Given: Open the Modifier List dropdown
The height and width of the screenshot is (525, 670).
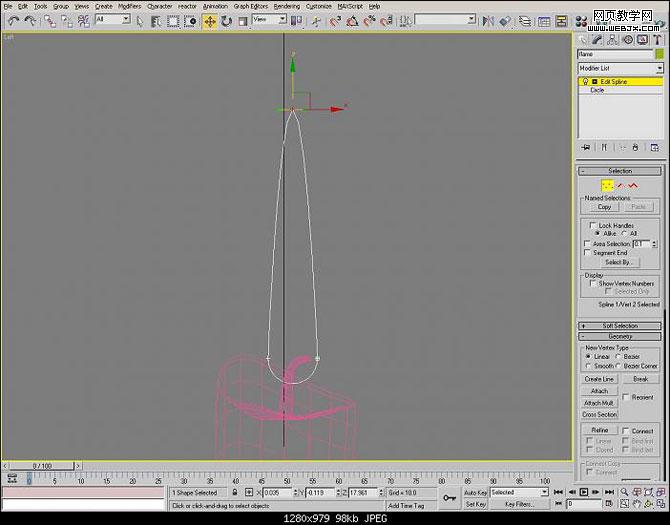Looking at the screenshot, I should coord(620,68).
